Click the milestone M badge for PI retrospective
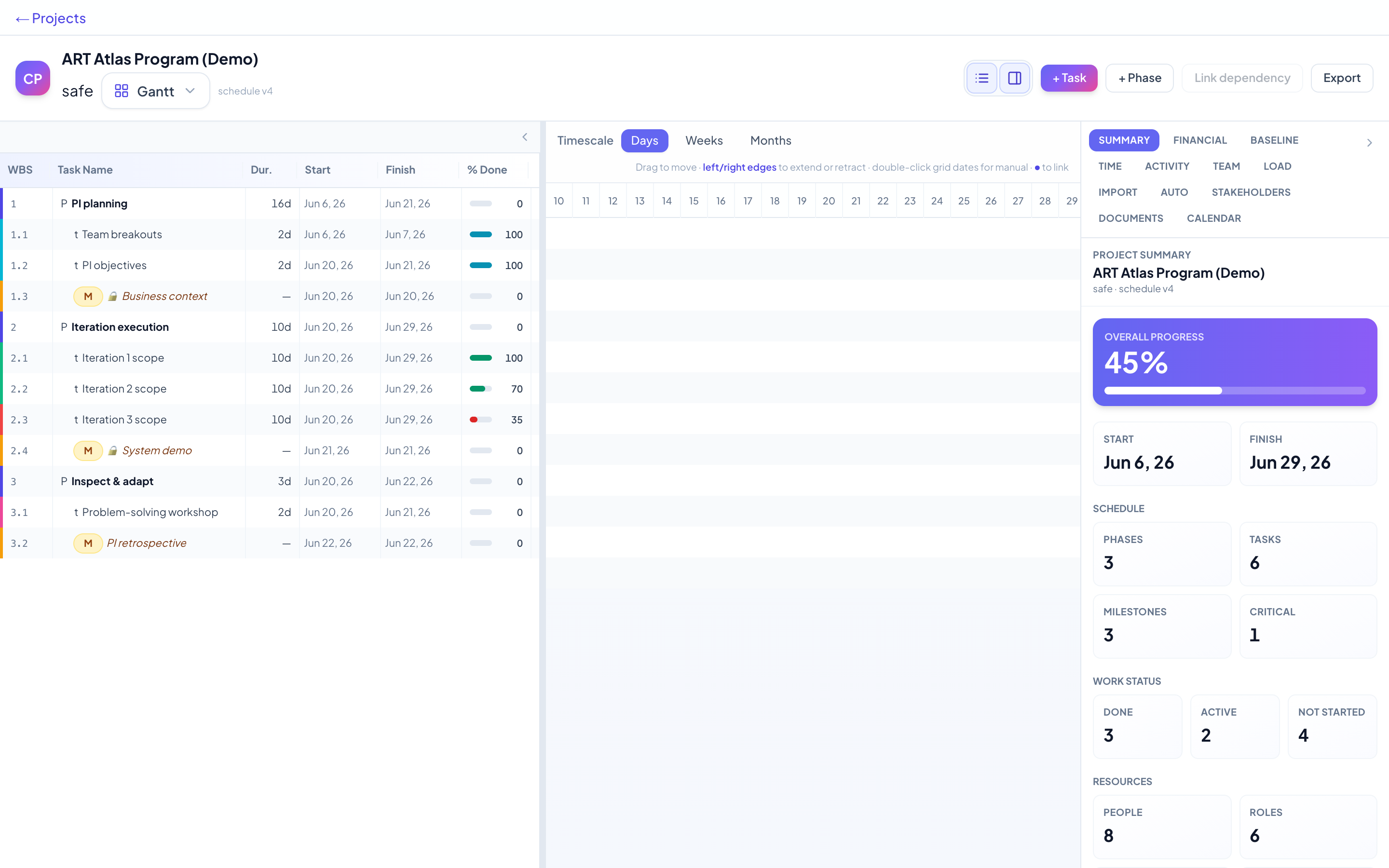1389x868 pixels. [x=88, y=543]
